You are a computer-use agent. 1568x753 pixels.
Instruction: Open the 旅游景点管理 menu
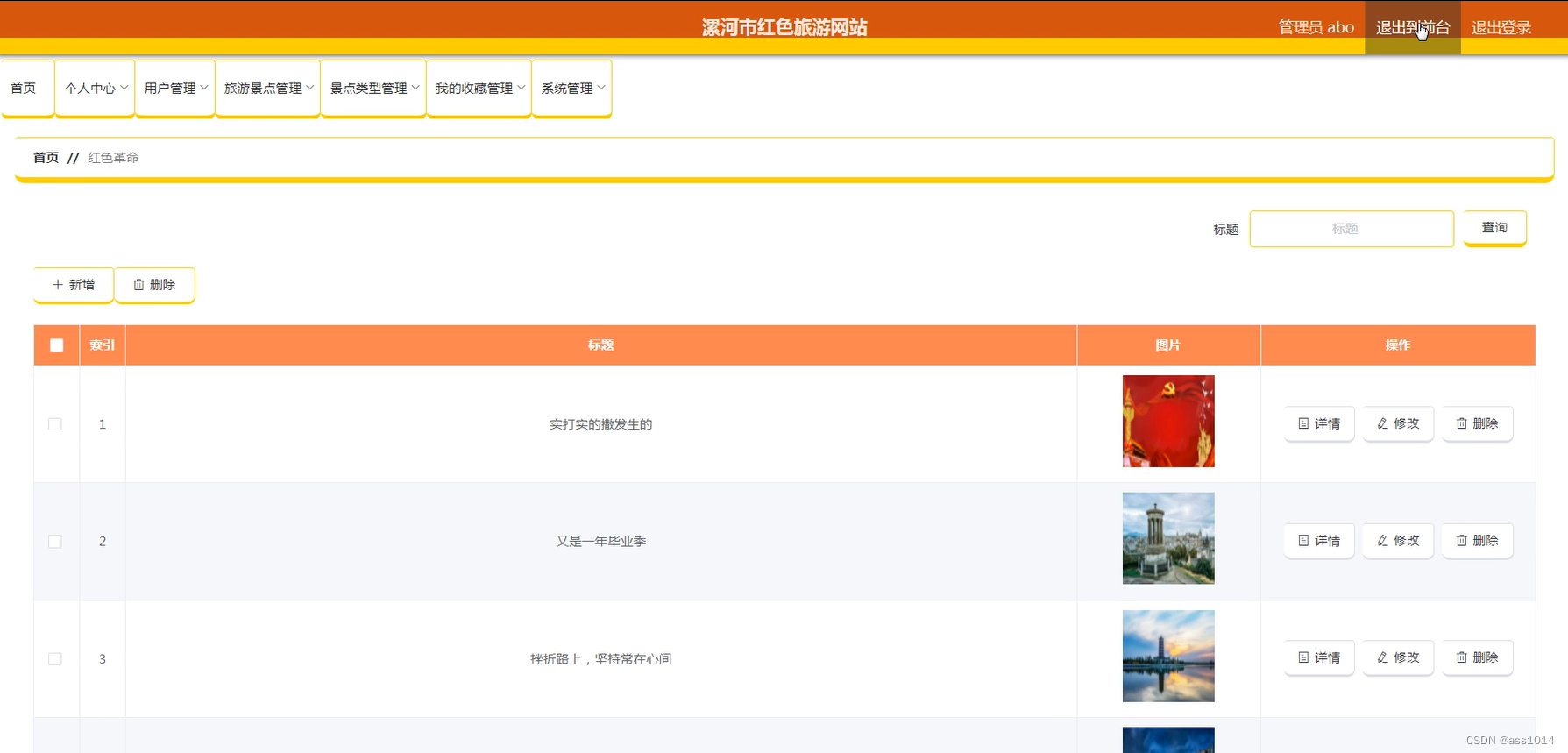pos(267,89)
